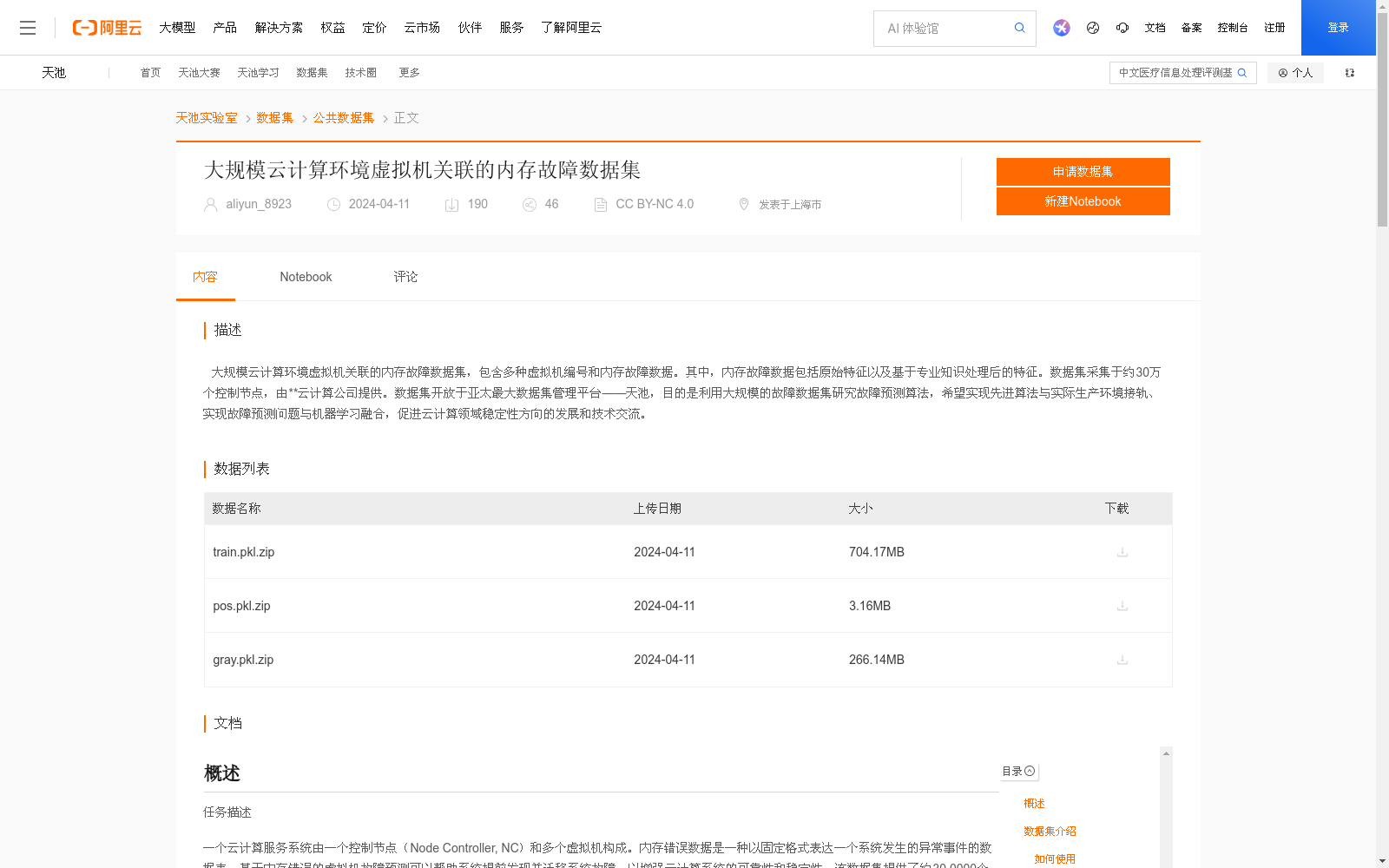Click 公共数据集 breadcrumb
This screenshot has height=868, width=1389.
[344, 118]
